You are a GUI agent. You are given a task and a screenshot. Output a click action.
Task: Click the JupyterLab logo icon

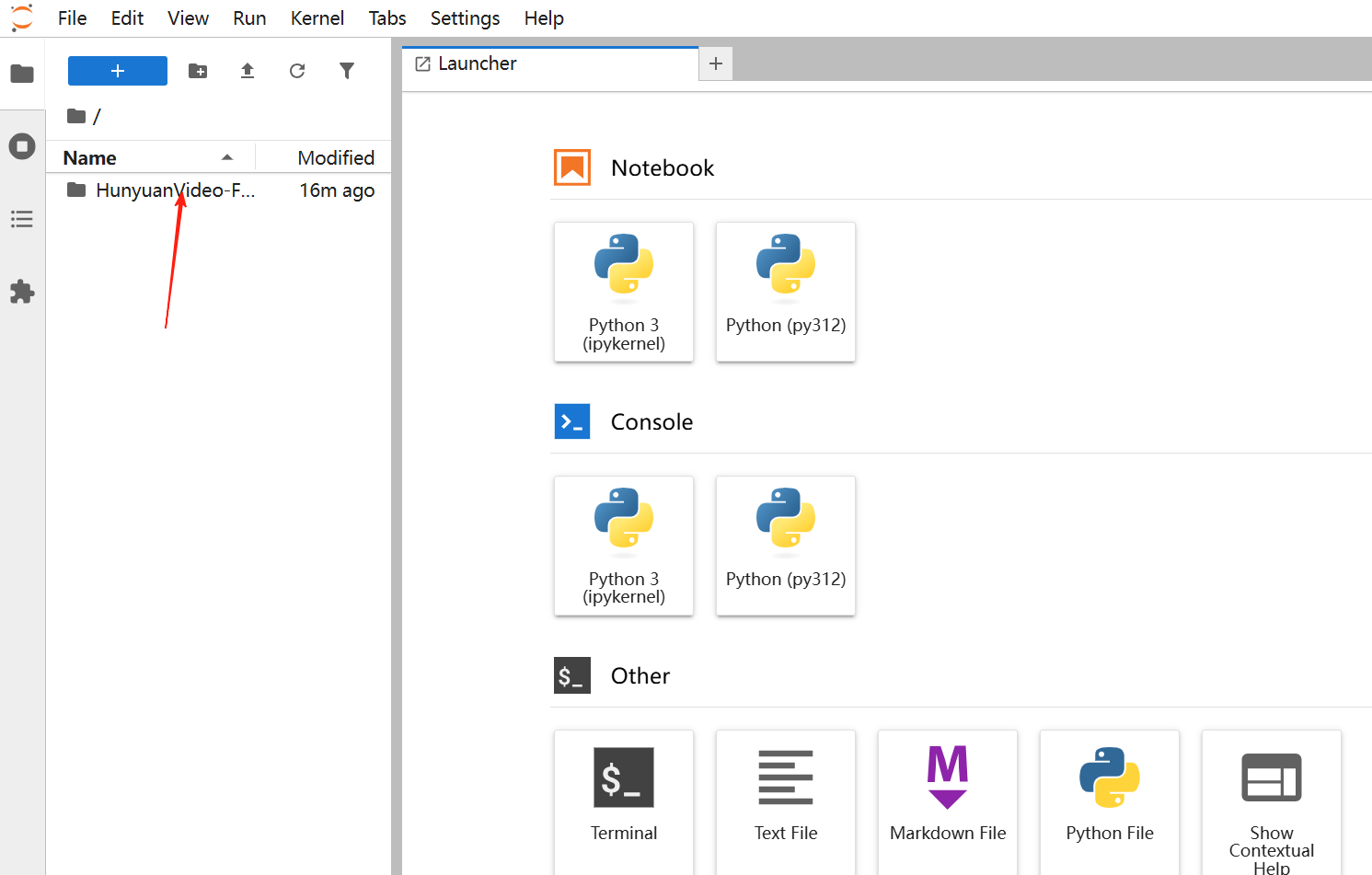tap(22, 17)
